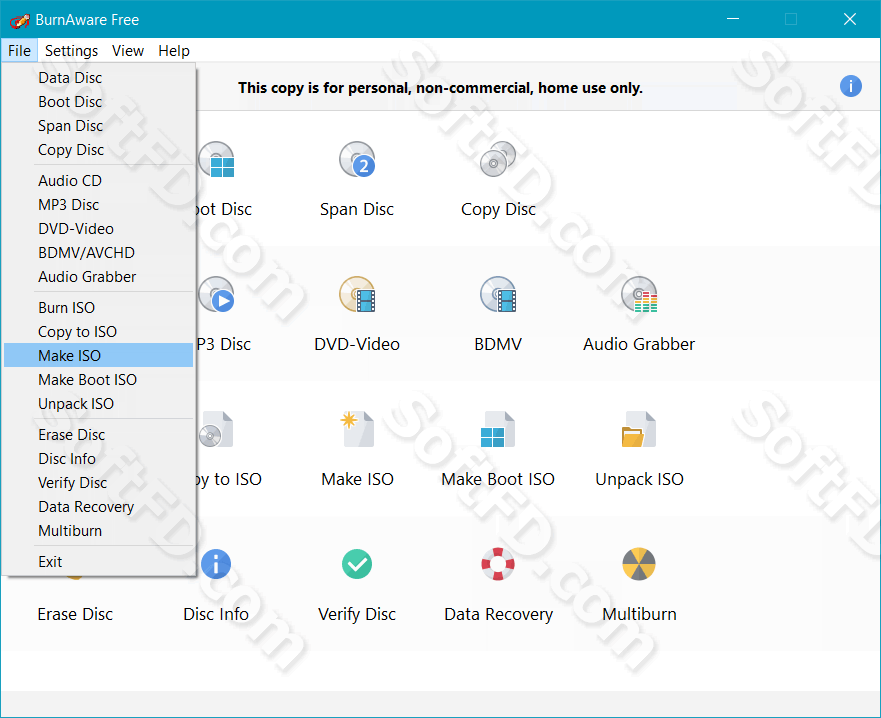Click the Copy Disc label in grid
The image size is (881, 718).
[498, 209]
